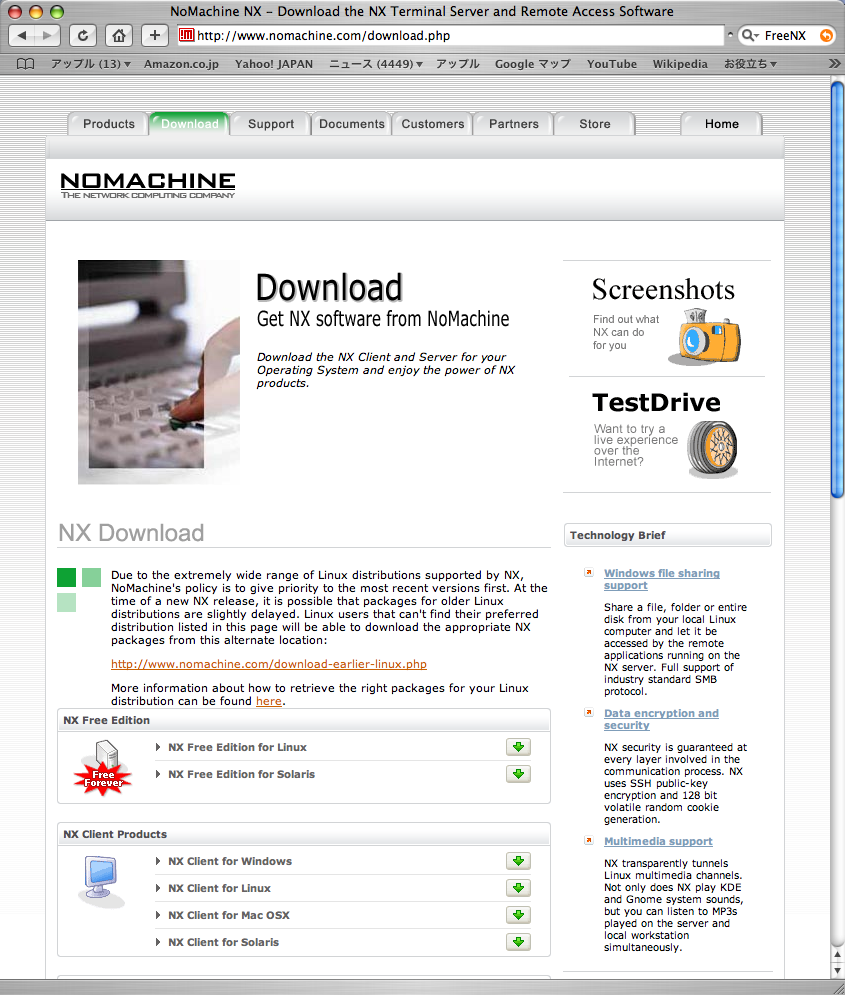Open the YouTube bookmark
The image size is (845, 995).
pos(612,64)
